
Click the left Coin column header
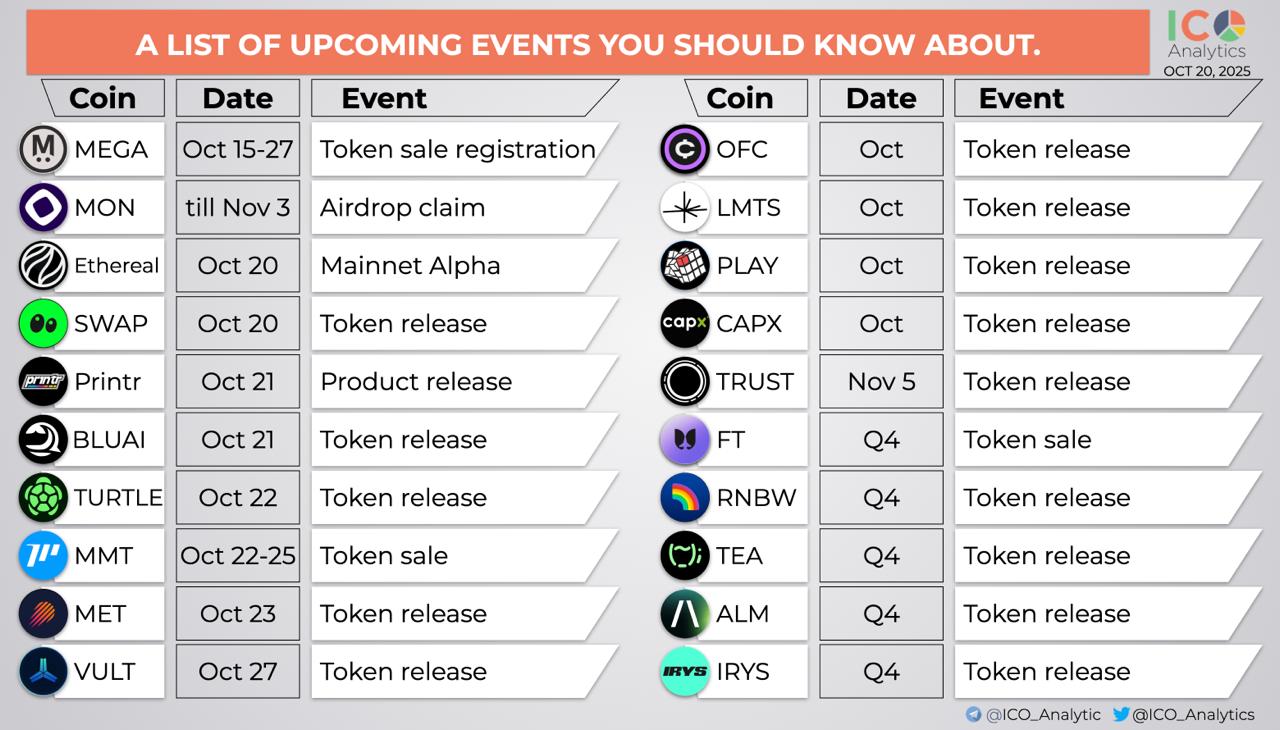coord(103,98)
